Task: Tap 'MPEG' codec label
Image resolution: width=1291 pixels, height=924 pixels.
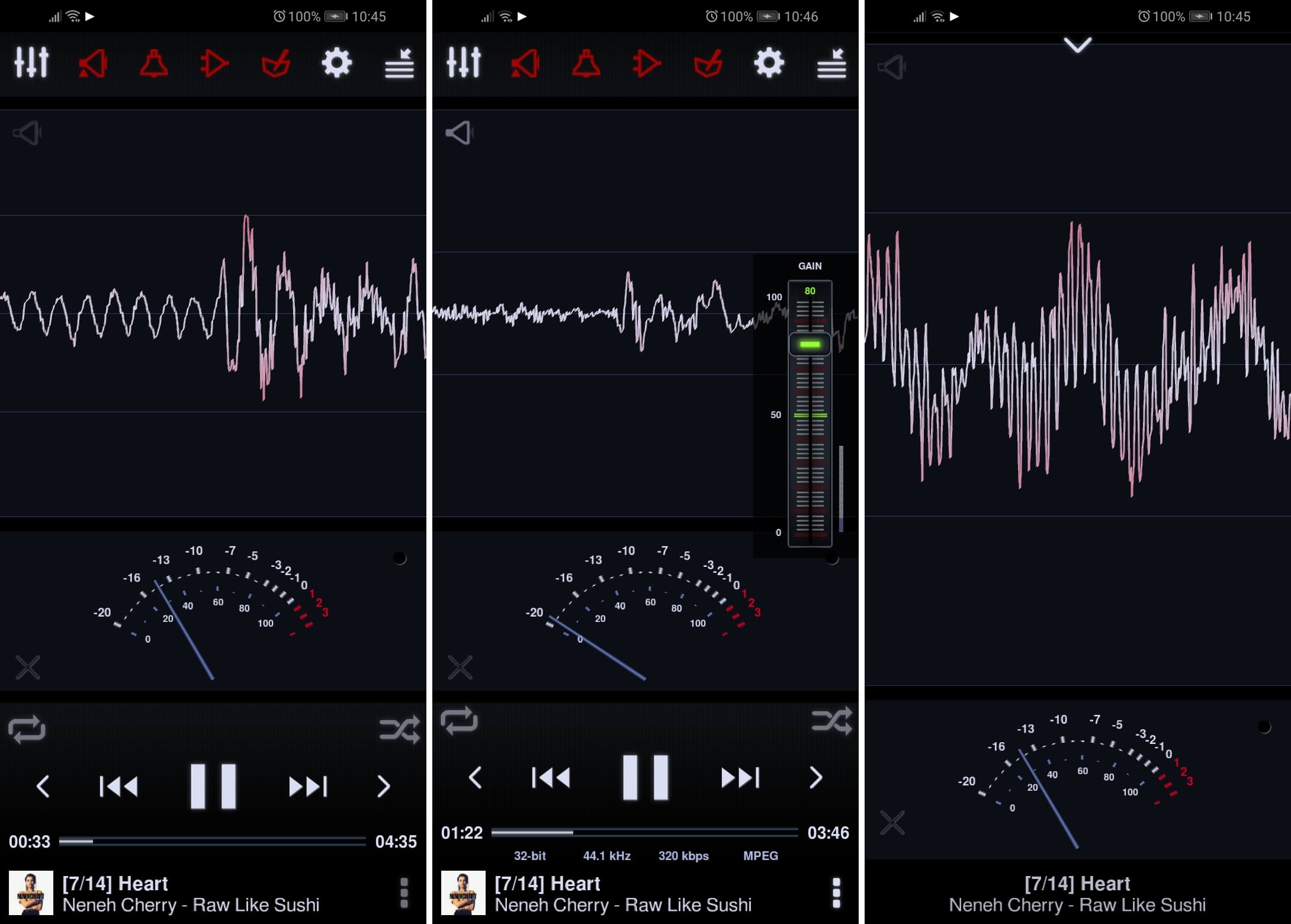Action: (x=760, y=856)
